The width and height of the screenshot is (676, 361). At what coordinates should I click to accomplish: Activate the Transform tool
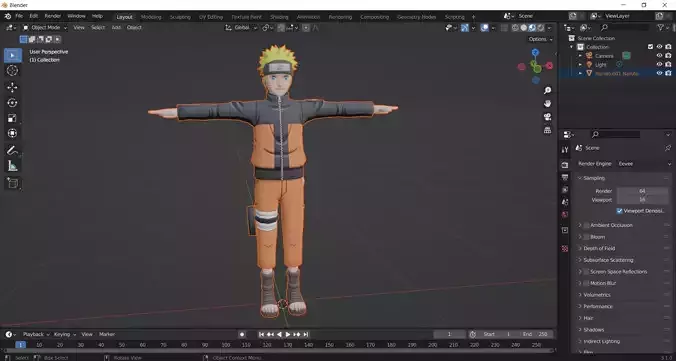point(13,133)
